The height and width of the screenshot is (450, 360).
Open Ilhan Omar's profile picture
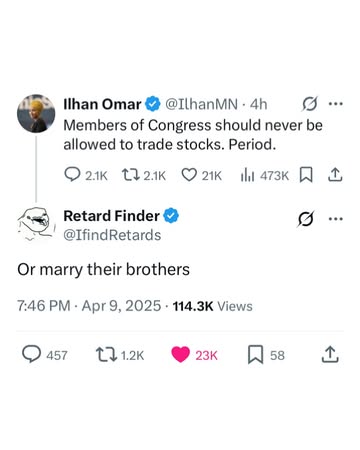pos(36,114)
